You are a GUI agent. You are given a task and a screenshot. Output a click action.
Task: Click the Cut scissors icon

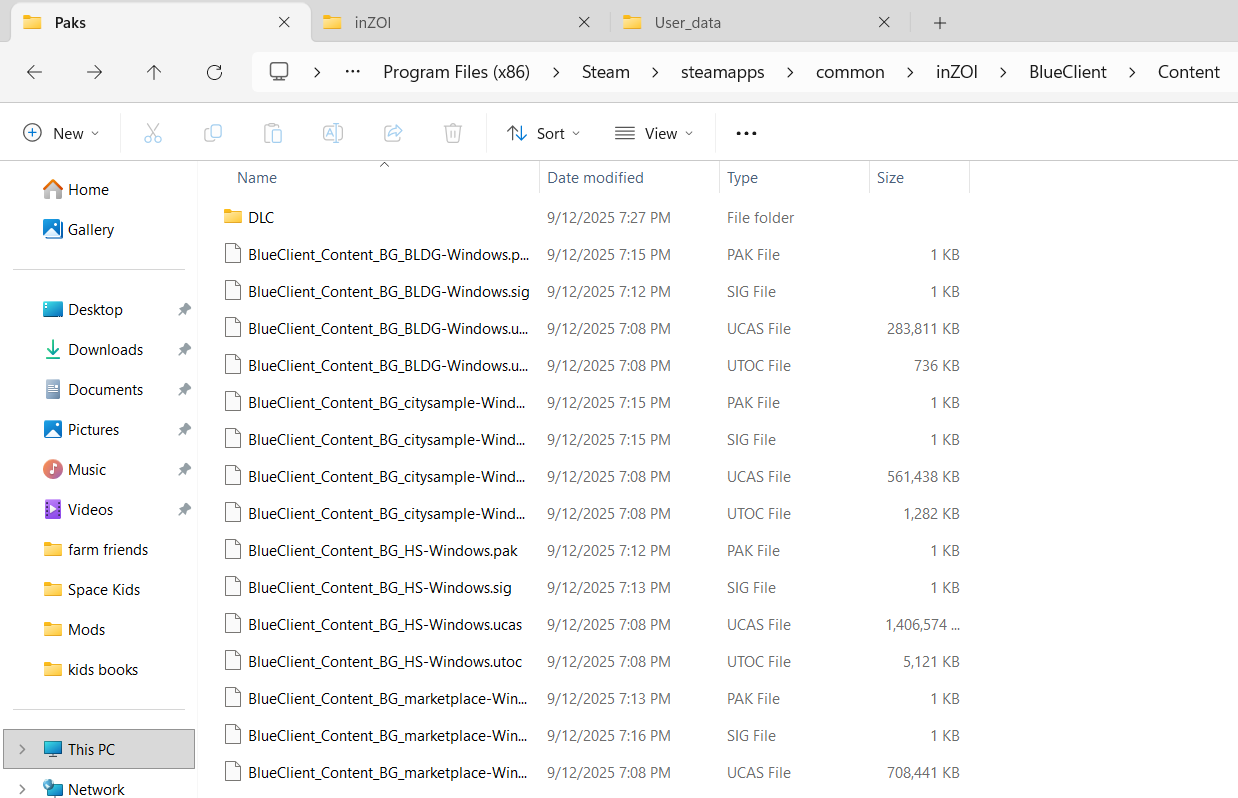tap(153, 133)
